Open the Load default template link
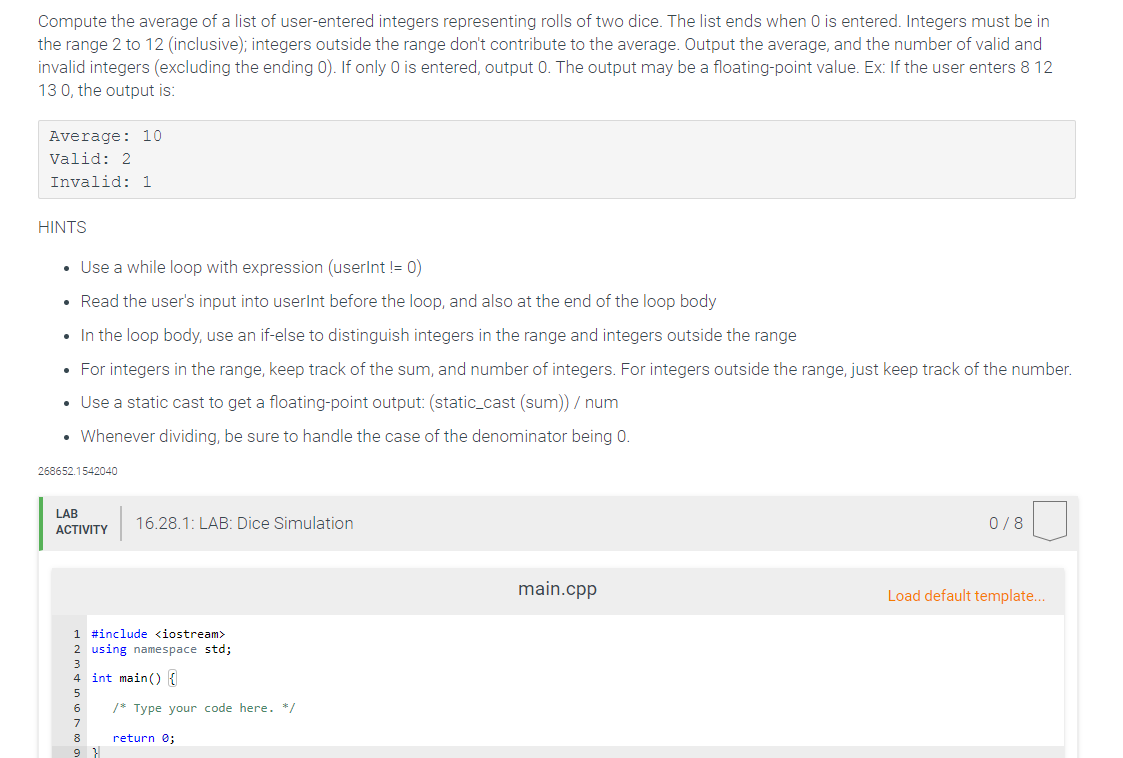This screenshot has width=1123, height=758. pyautogui.click(x=966, y=595)
